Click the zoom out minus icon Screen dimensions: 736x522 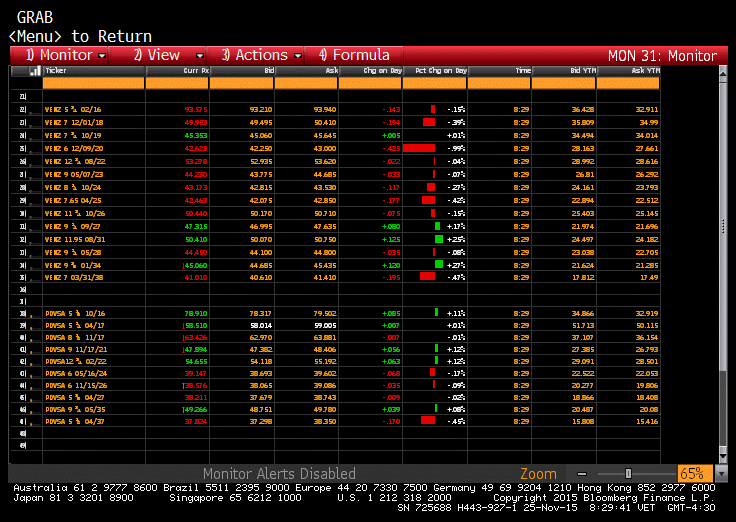coord(582,474)
